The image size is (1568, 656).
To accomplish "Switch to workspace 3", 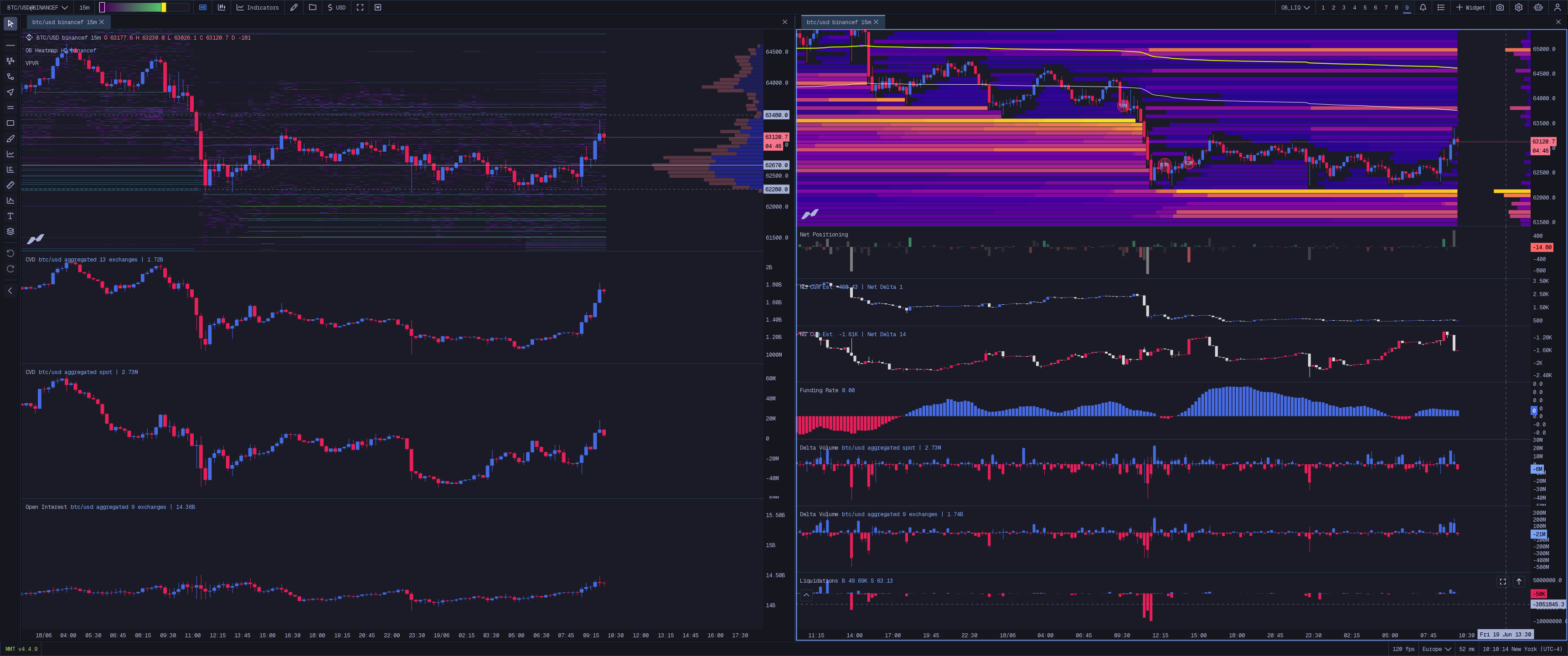I will click(x=1344, y=7).
